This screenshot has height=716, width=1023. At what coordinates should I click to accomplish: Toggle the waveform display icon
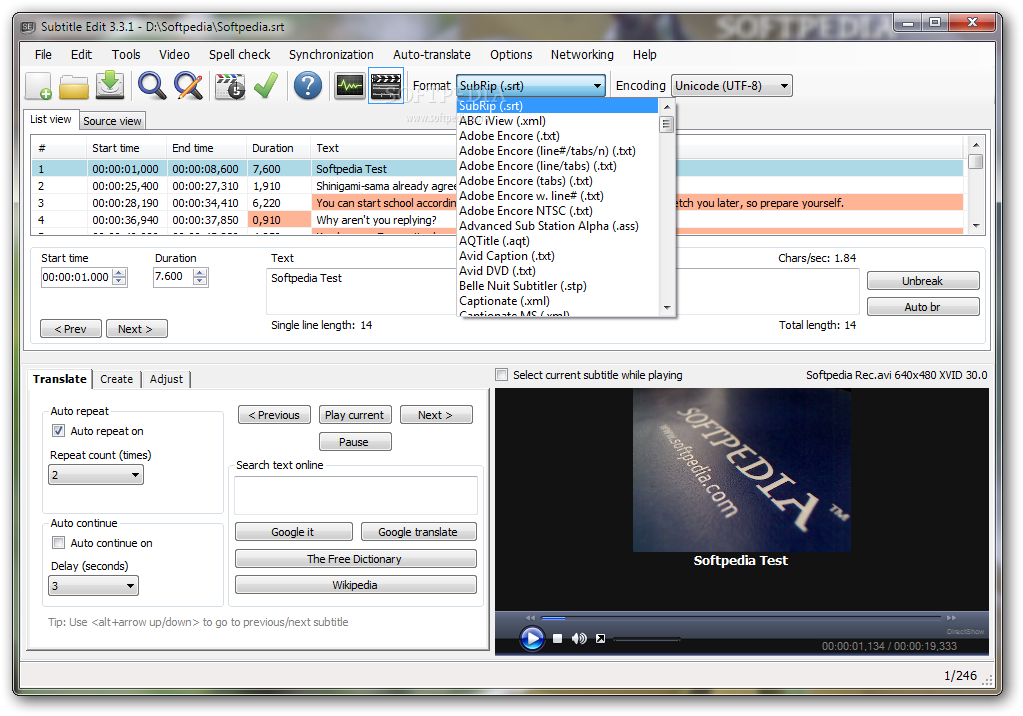350,86
